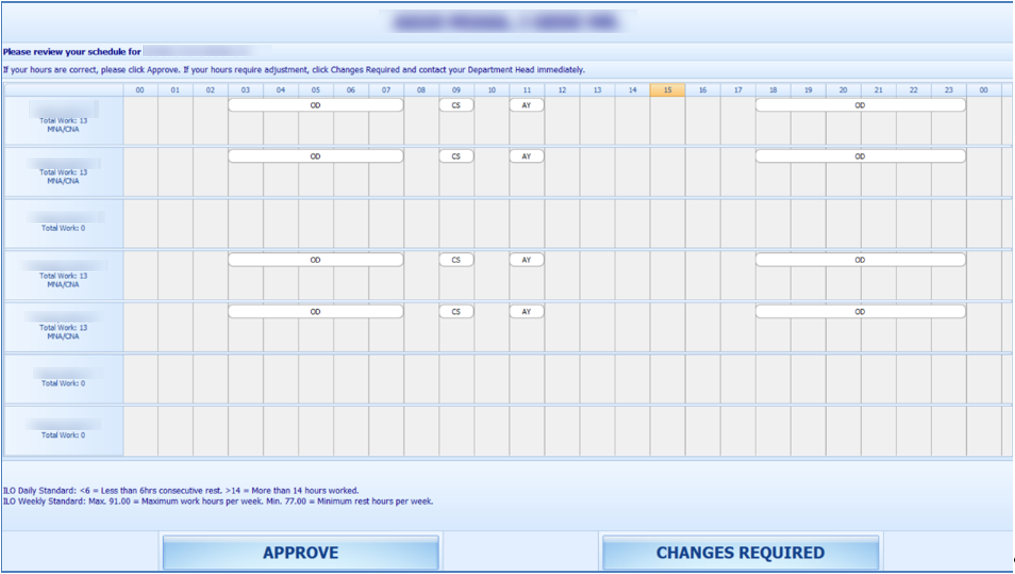Select the 13 hour column header

[x=597, y=90]
